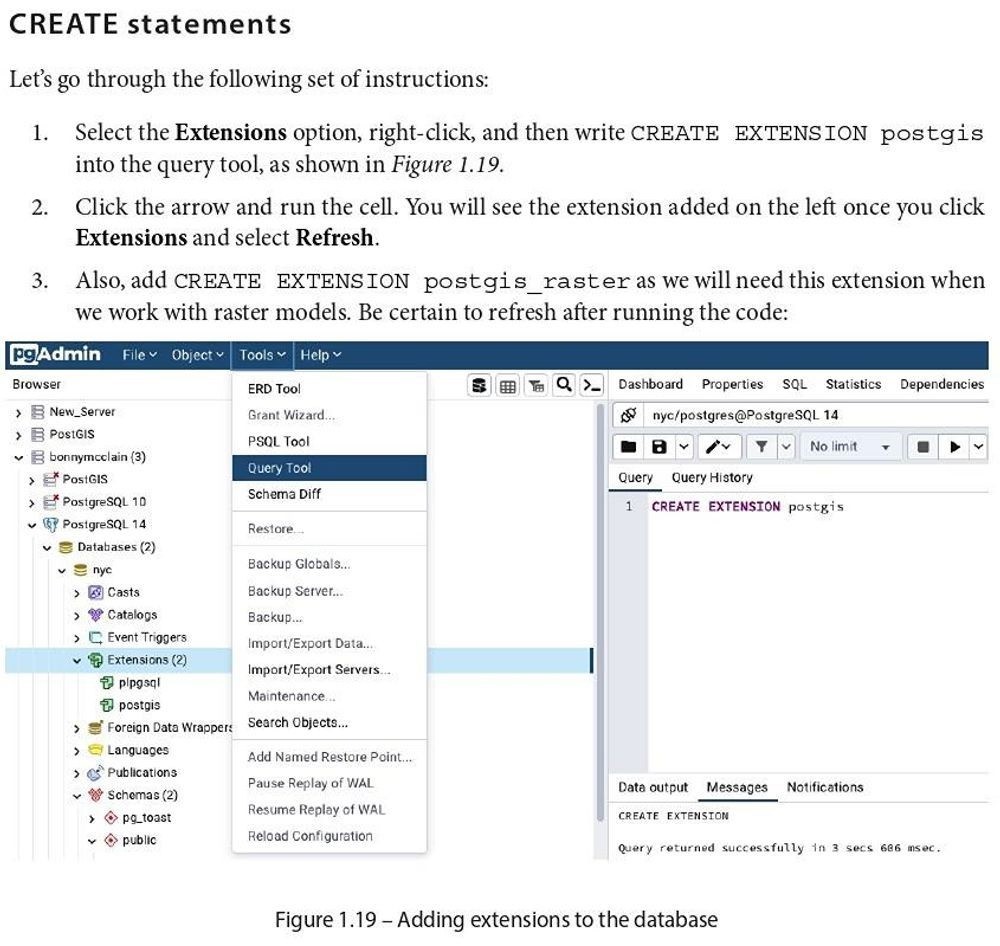Image resolution: width=1000 pixels, height=946 pixels.
Task: Click the Publications node icon
Action: click(x=95, y=772)
